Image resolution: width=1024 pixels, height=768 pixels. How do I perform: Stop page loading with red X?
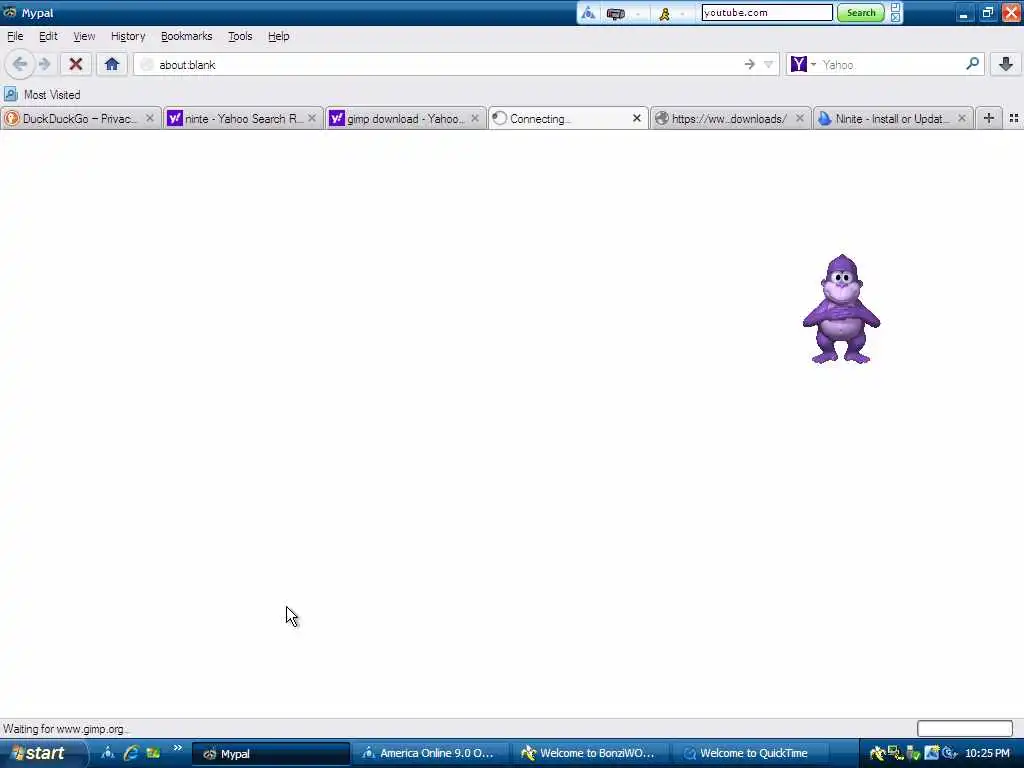coord(76,64)
